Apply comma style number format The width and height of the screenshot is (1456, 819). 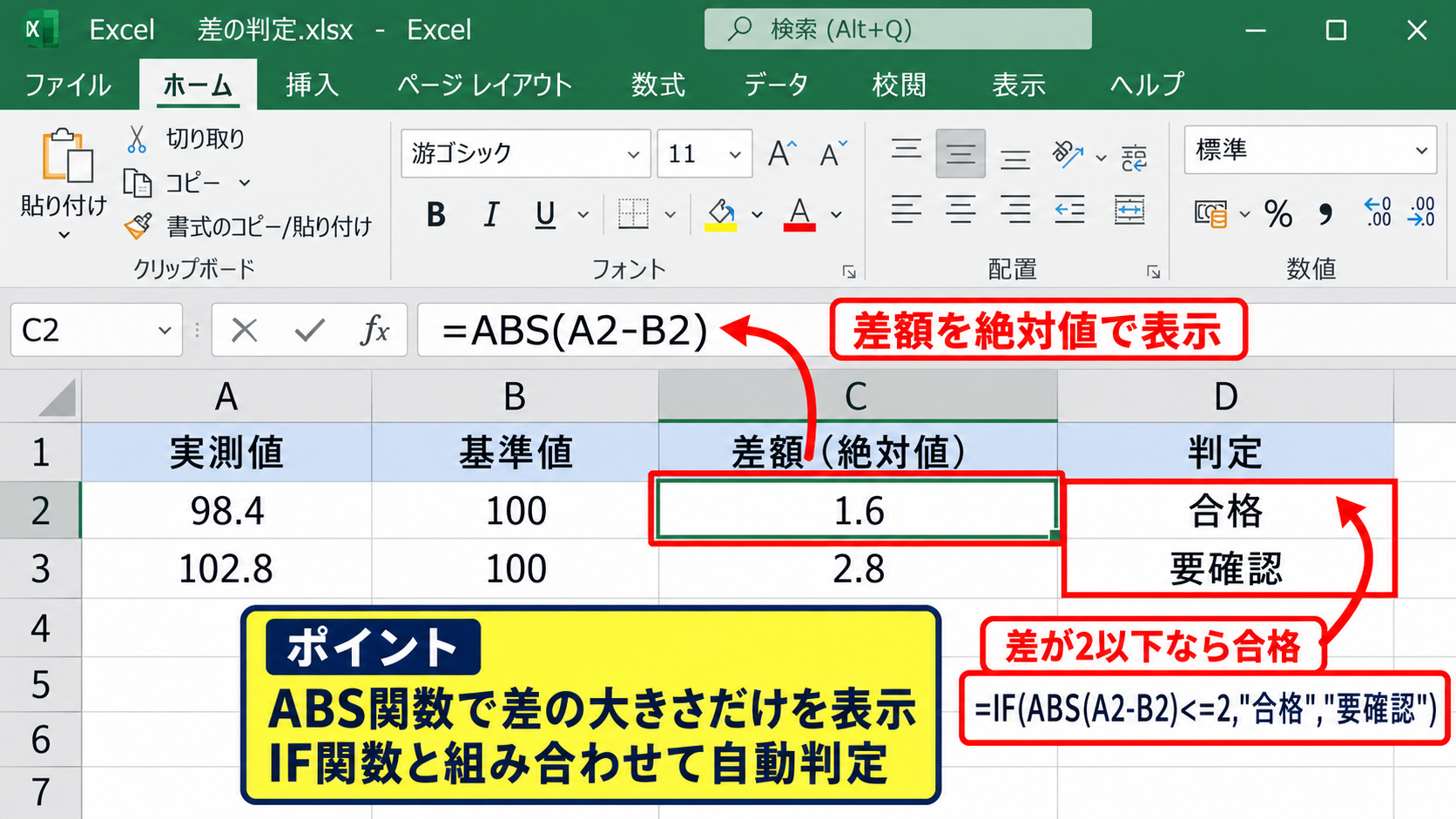(x=1325, y=213)
